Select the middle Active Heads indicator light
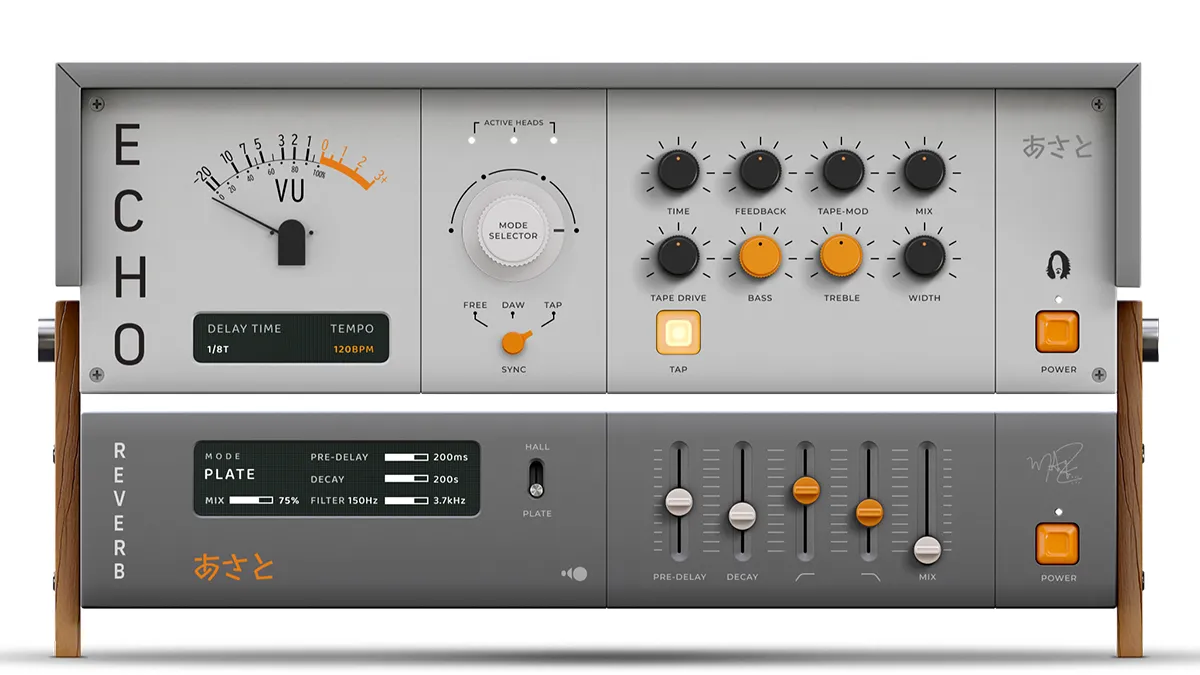 click(x=513, y=141)
